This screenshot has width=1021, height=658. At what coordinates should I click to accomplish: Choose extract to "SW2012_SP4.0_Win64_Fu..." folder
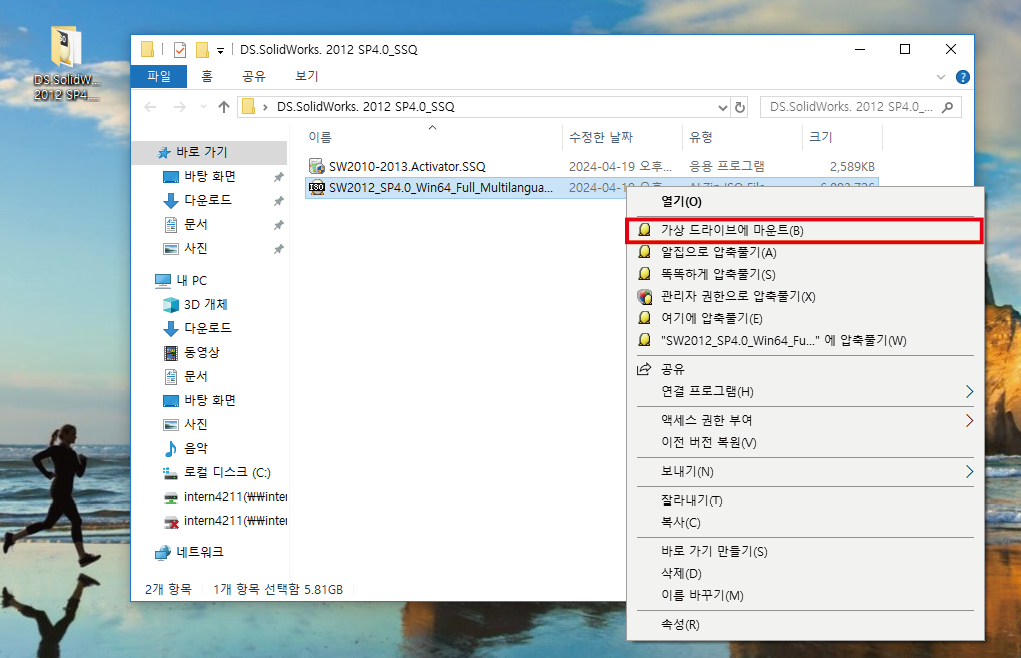coord(805,340)
